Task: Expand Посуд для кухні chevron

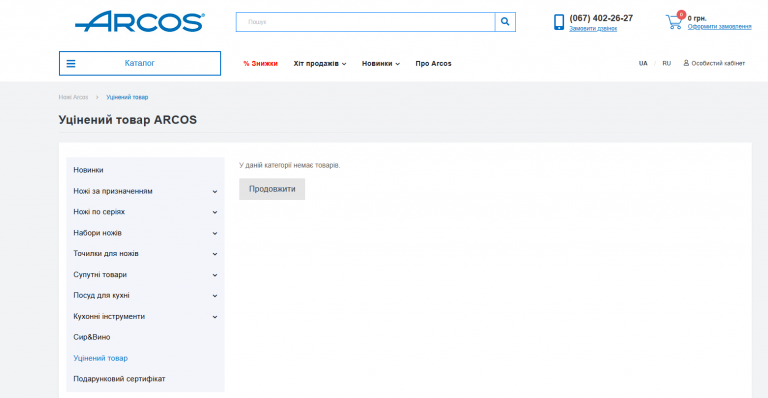Action: tap(215, 296)
